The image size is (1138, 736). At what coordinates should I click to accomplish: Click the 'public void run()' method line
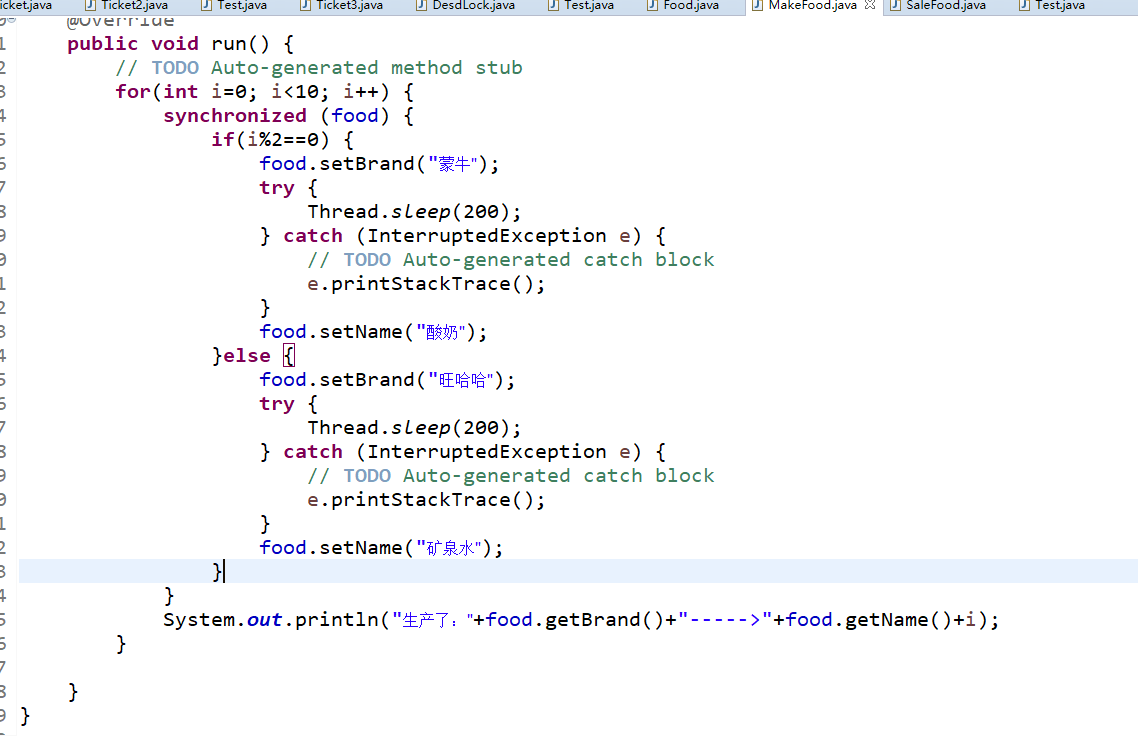181,44
